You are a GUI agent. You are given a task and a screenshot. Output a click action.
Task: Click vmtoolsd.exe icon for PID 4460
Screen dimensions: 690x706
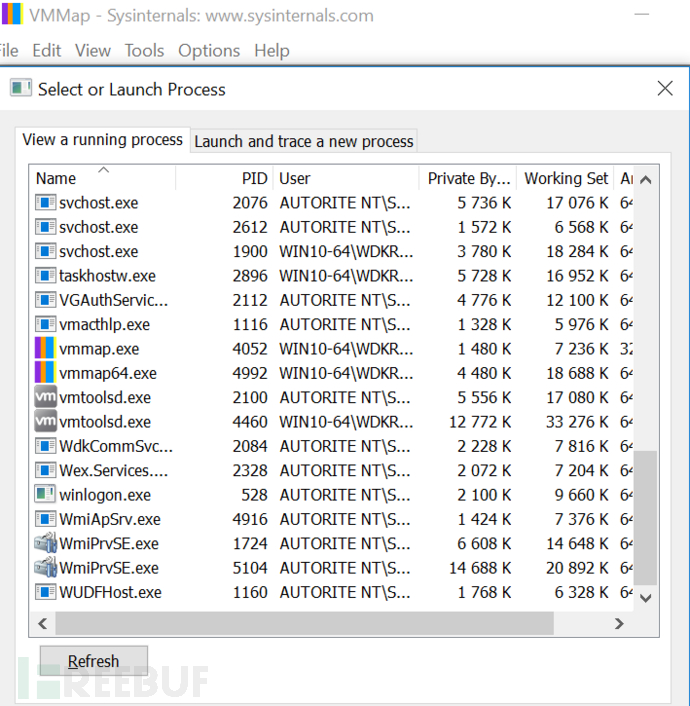45,421
